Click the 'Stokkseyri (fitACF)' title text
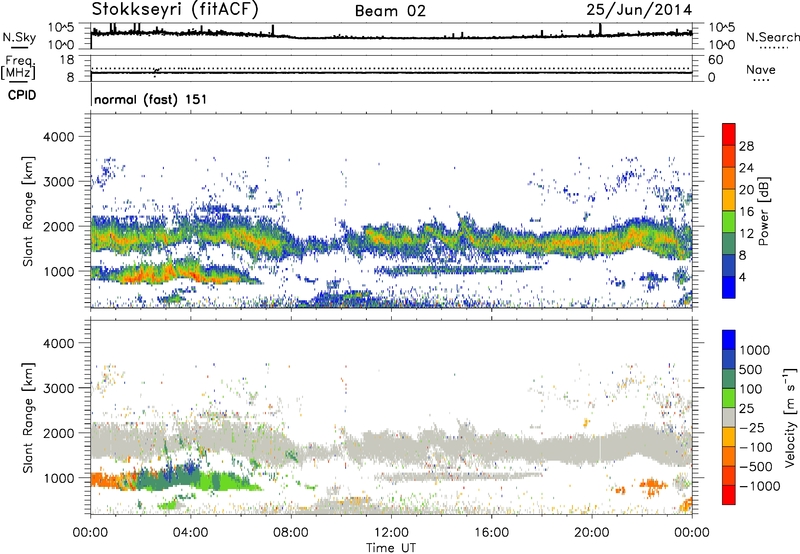800x554 pixels. [175, 9]
